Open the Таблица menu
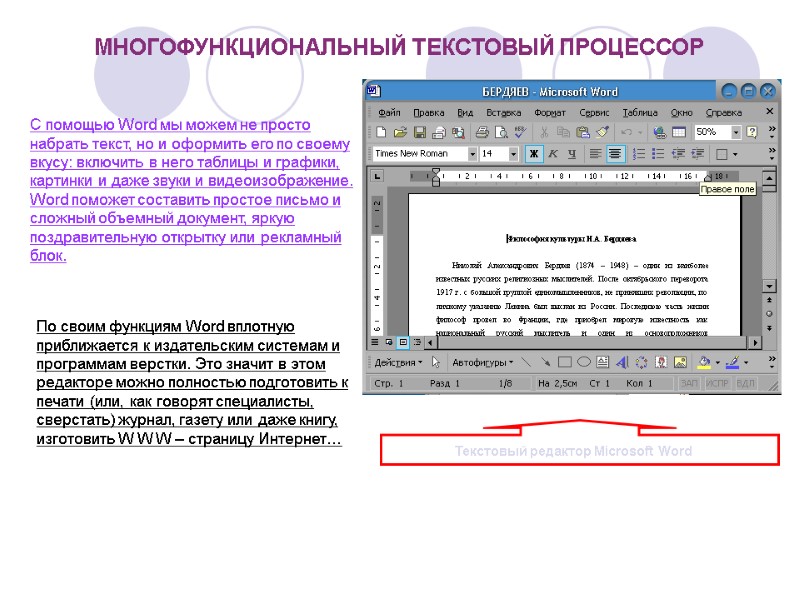This screenshot has height=600, width=800. [x=640, y=113]
